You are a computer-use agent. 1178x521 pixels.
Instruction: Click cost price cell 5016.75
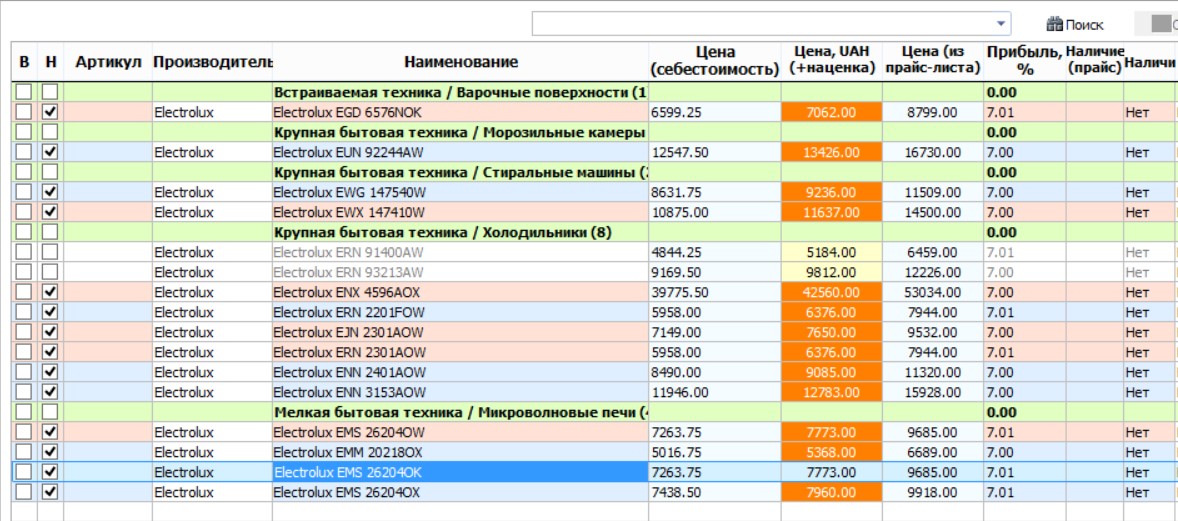click(x=714, y=452)
